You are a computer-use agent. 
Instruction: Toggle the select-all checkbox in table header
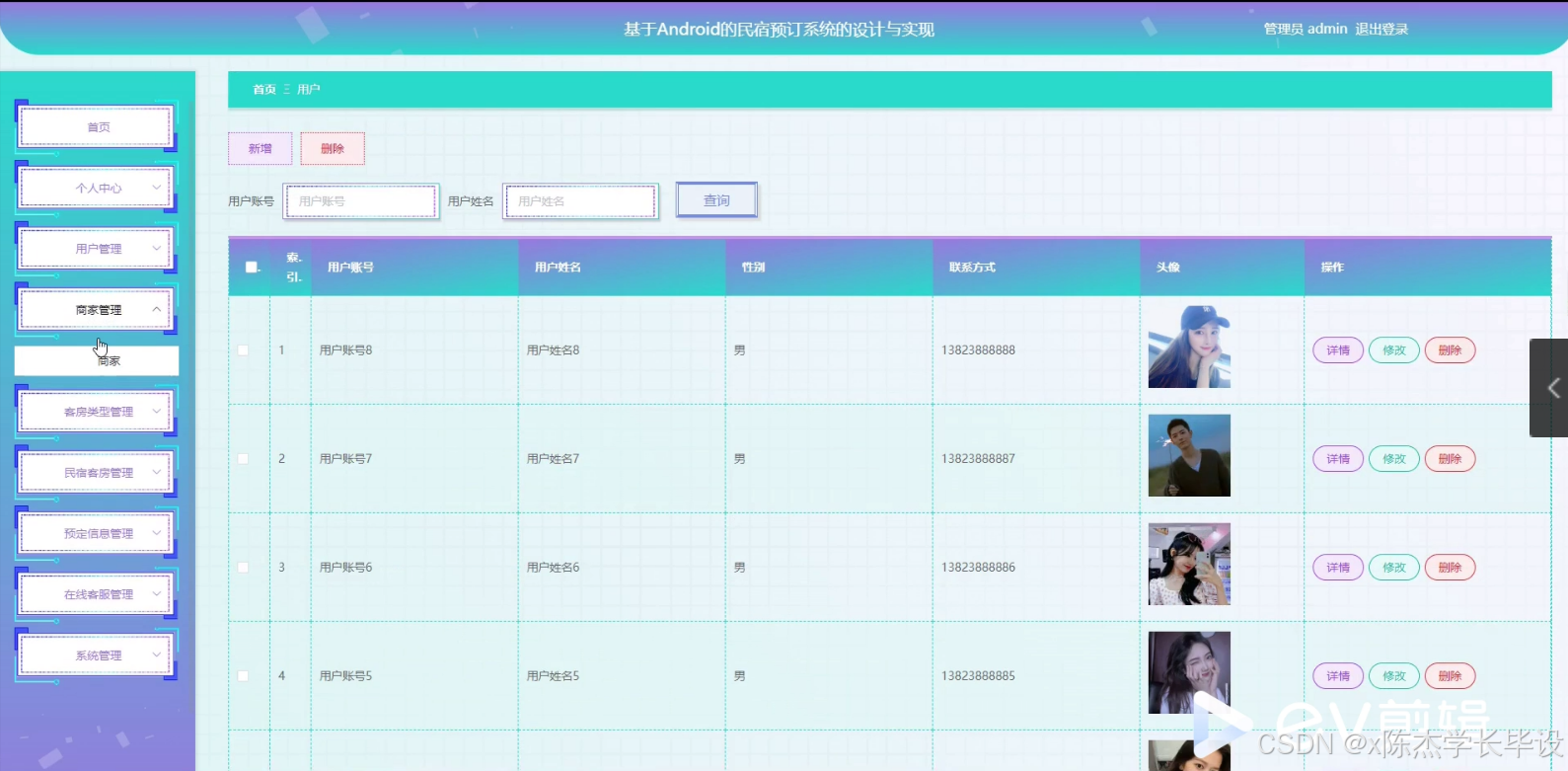pos(251,267)
